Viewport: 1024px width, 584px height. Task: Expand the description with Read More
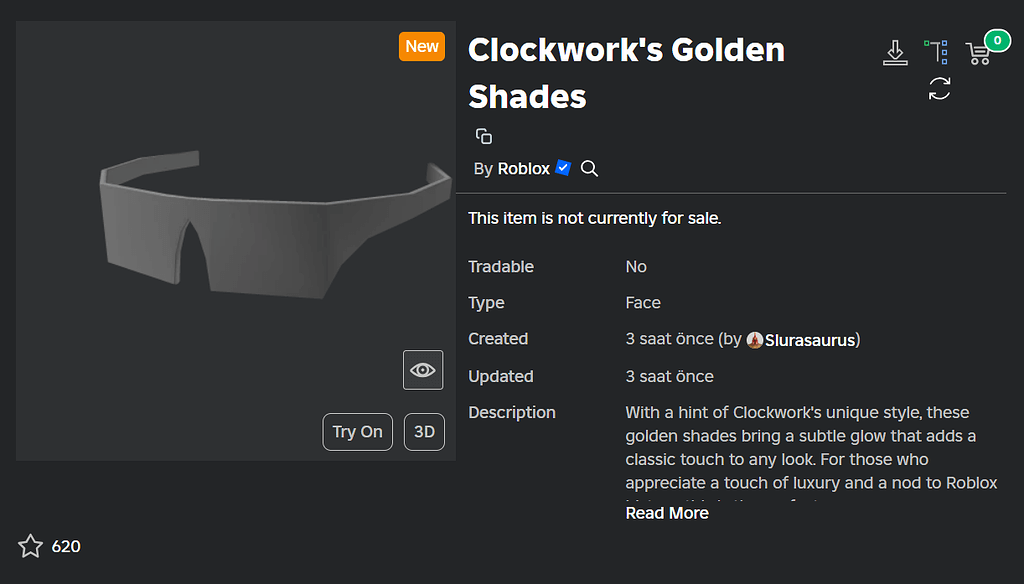coord(666,513)
